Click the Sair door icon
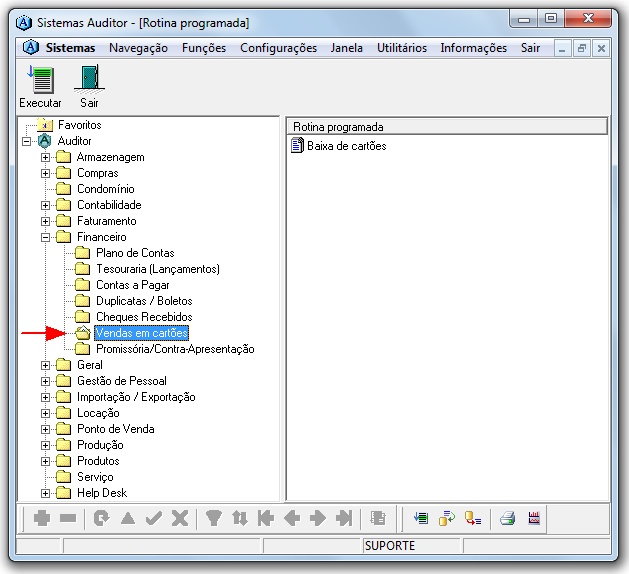Image resolution: width=629 pixels, height=574 pixels. [x=89, y=78]
